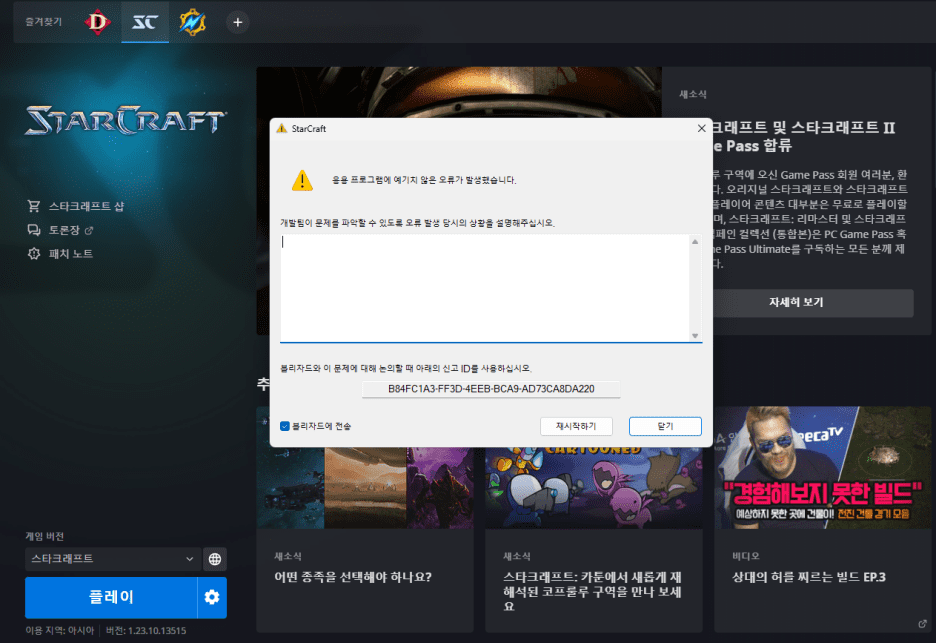Viewport: 936px width, 643px height.
Task: Click the 게임 버전 label
Action: (44, 536)
